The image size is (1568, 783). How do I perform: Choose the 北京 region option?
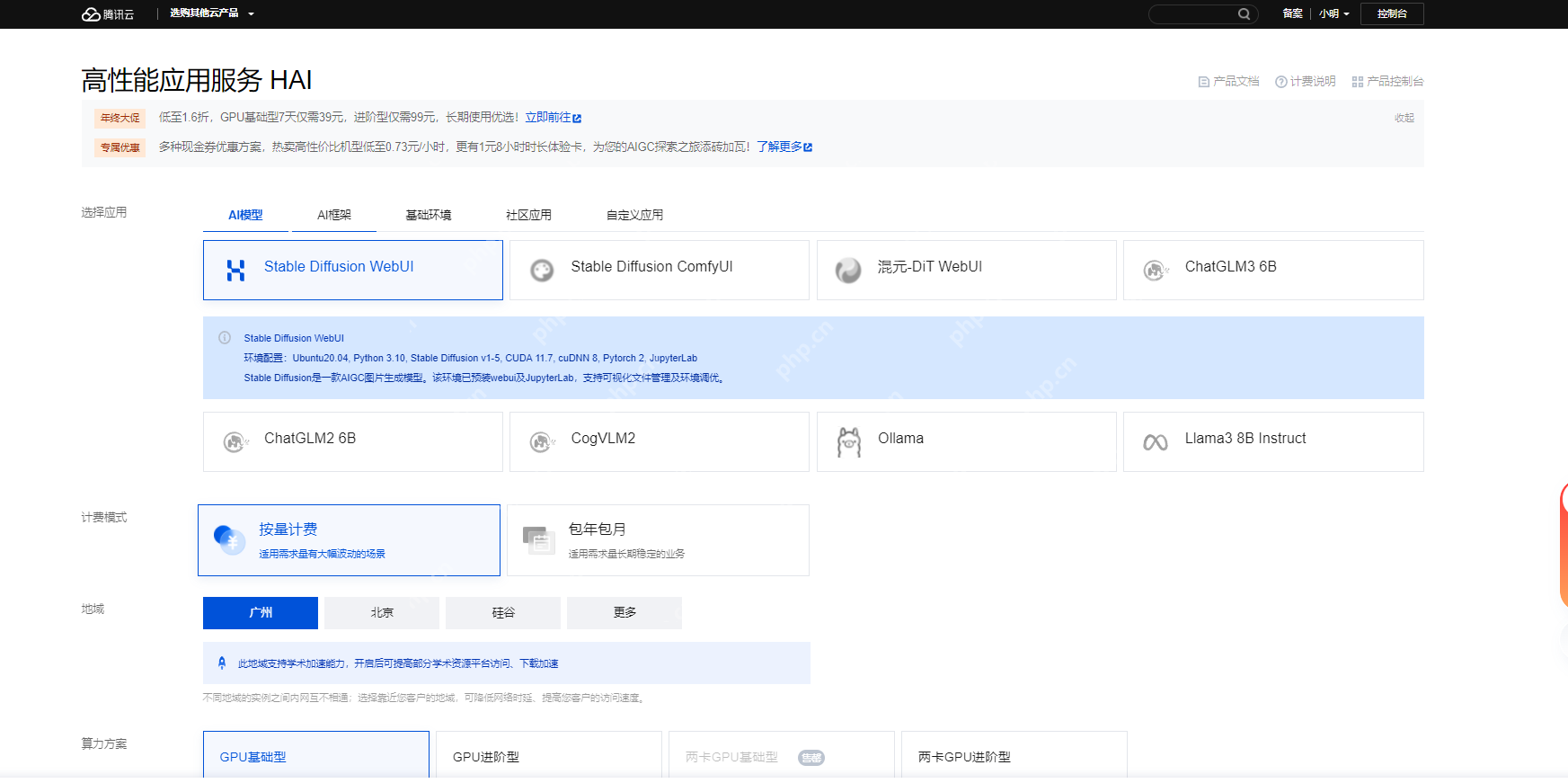tap(382, 613)
